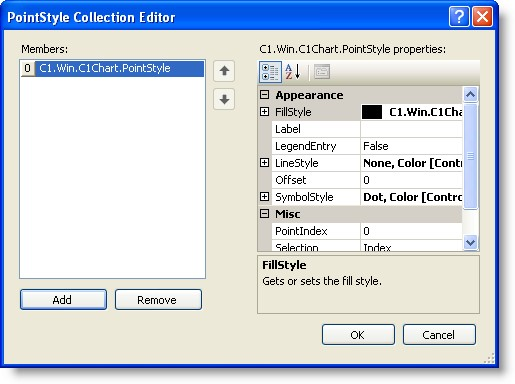Expand the FillStyle property
The image size is (515, 384).
[264, 112]
